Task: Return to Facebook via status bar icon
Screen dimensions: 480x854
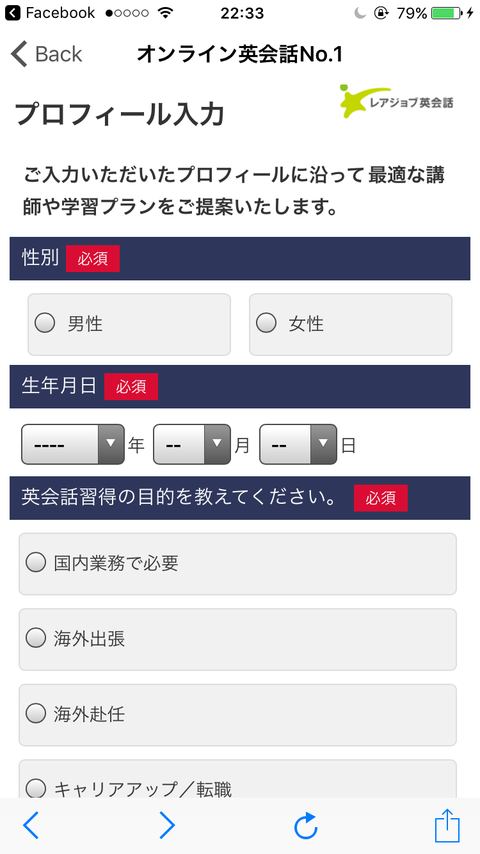Action: (10, 13)
